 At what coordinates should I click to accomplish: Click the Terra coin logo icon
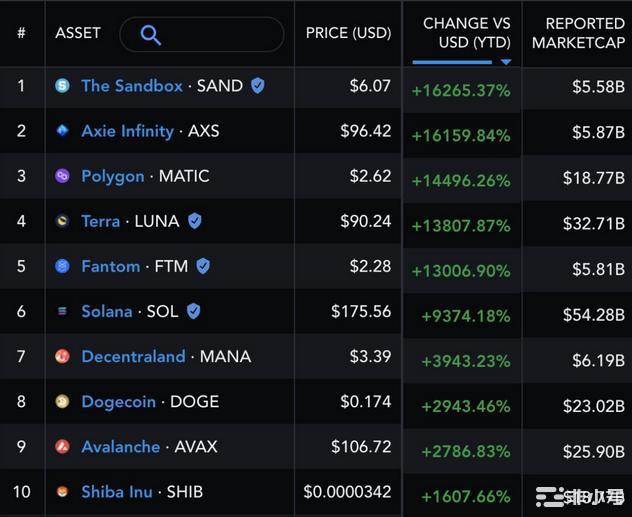pos(62,221)
